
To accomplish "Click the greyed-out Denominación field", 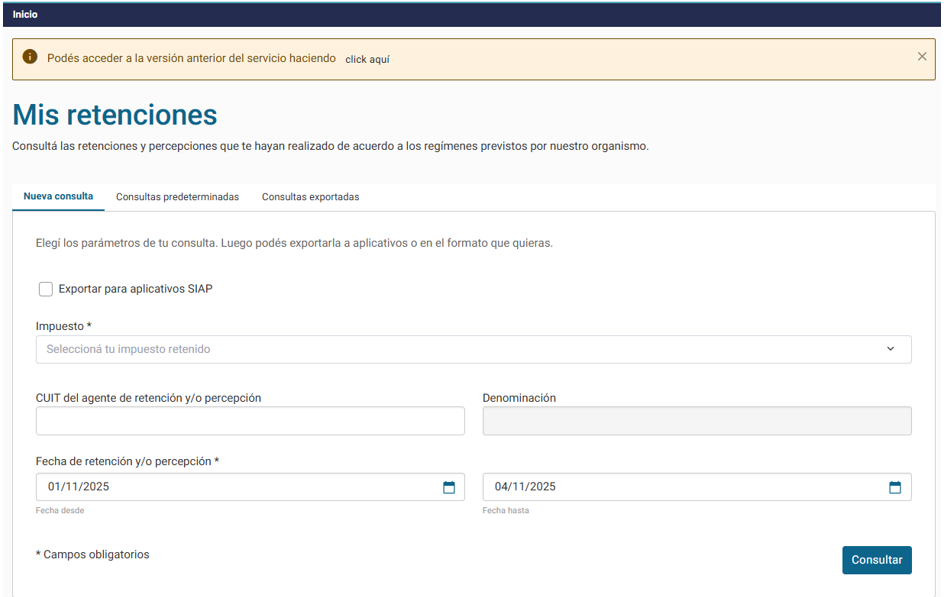I will 696,421.
